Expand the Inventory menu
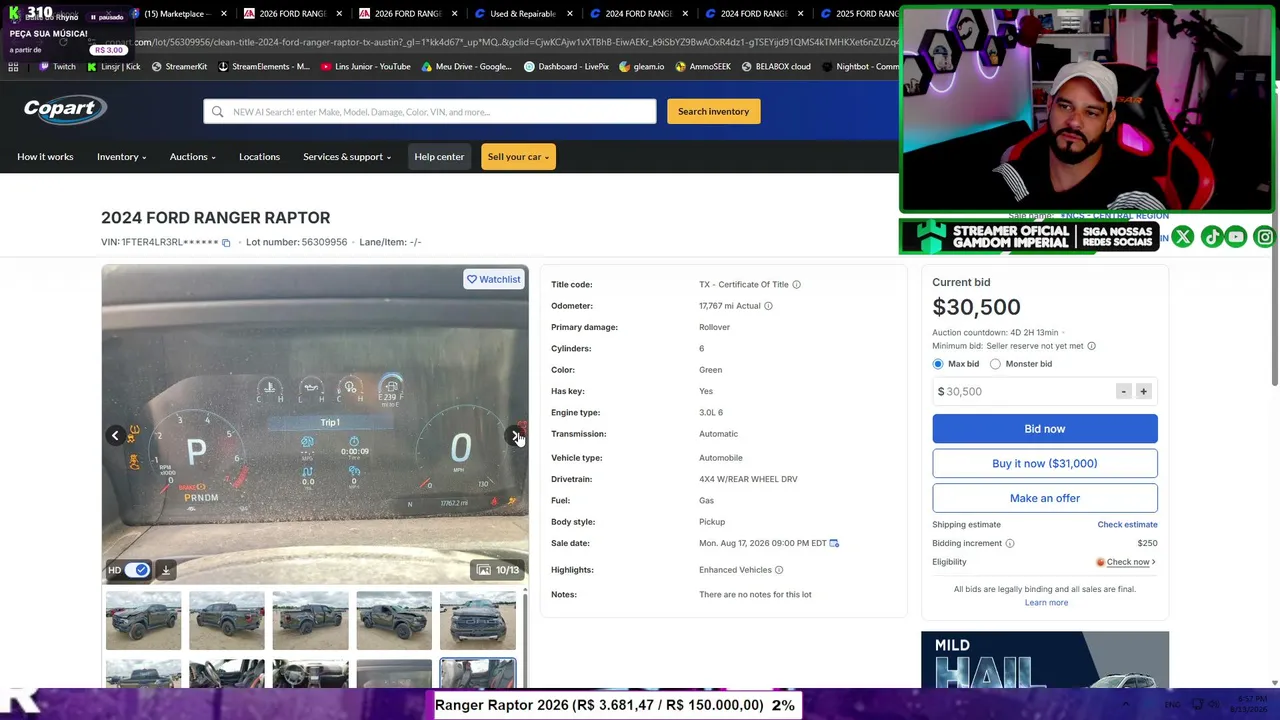Screen dimensions: 1280x720 pyautogui.click(x=121, y=157)
